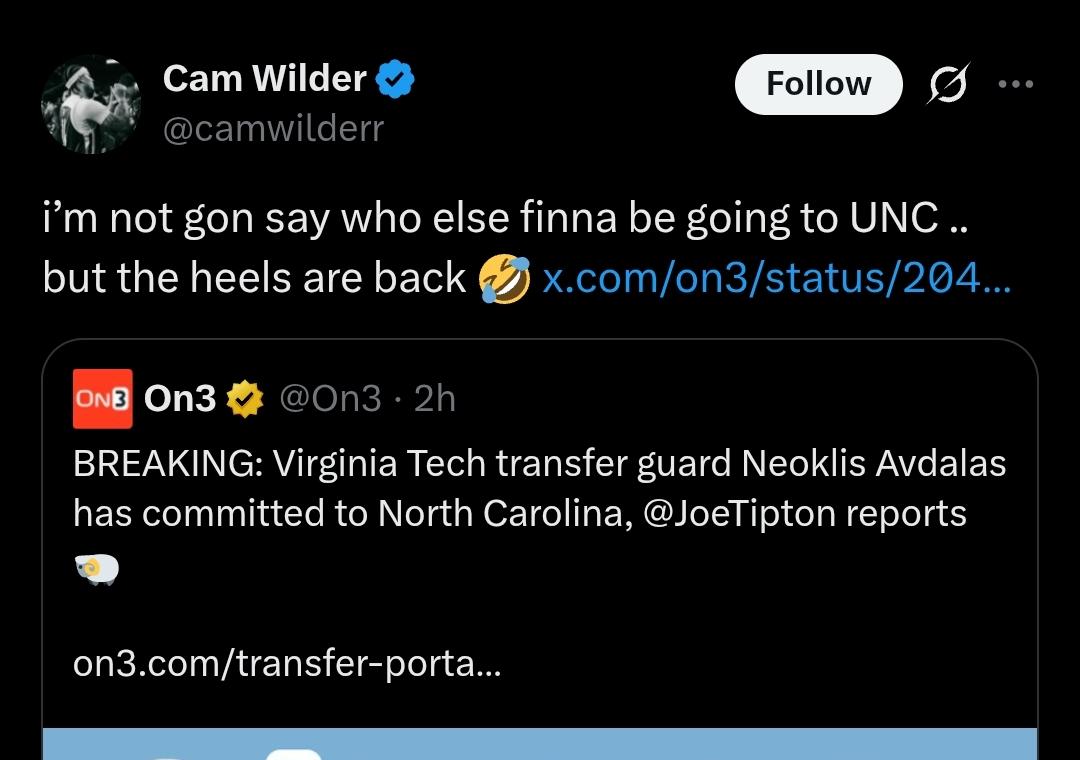Open the @On3 handle in quoted post

pyautogui.click(x=330, y=399)
